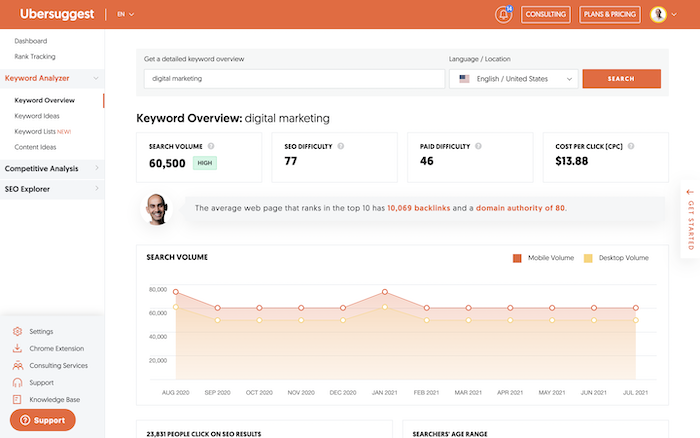Viewport: 700px width, 438px height.
Task: Toggle the Mobile Volume legend swatch
Action: [x=517, y=258]
